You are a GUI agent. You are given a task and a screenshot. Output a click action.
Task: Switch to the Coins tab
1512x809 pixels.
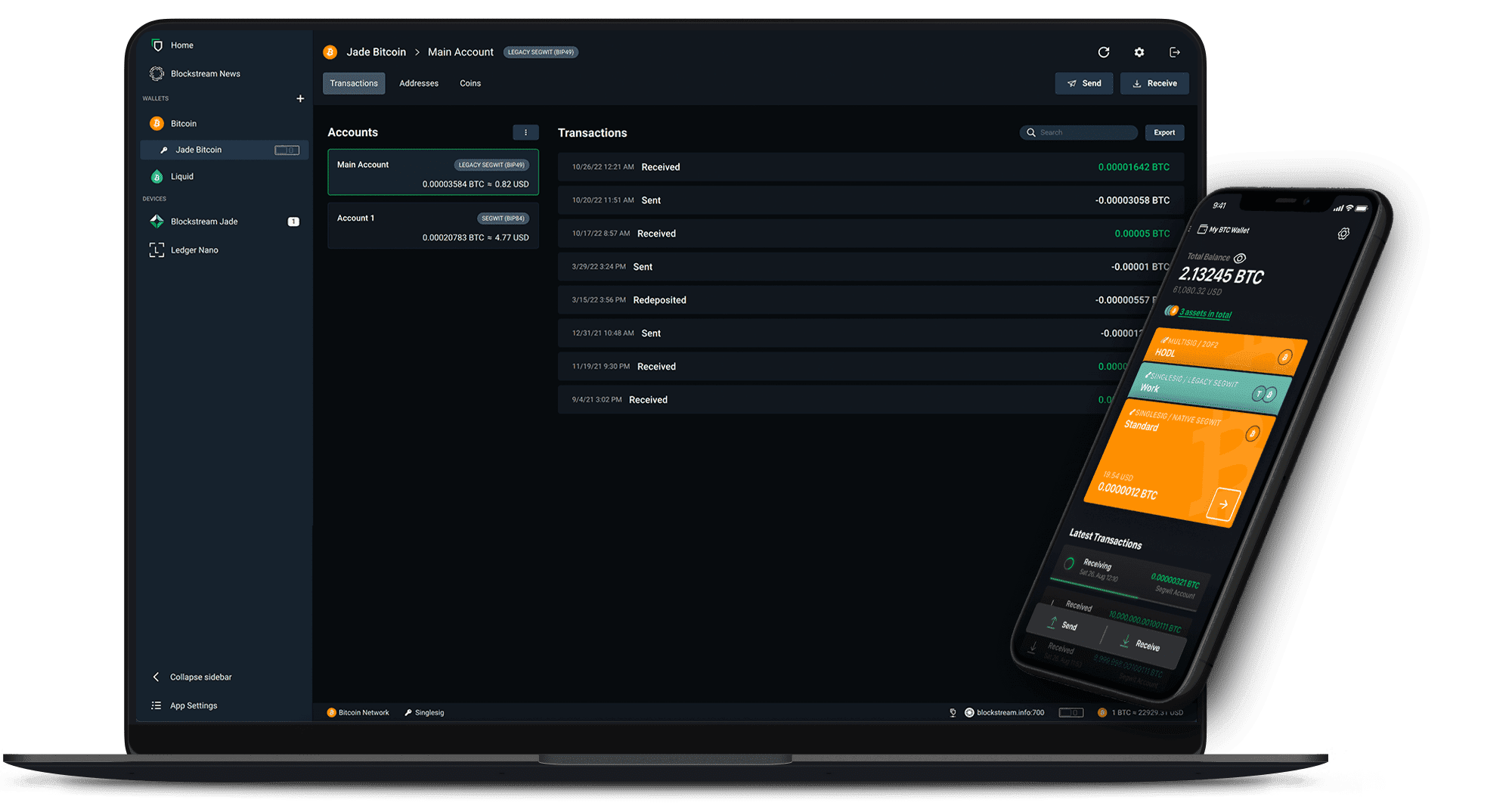pos(470,83)
